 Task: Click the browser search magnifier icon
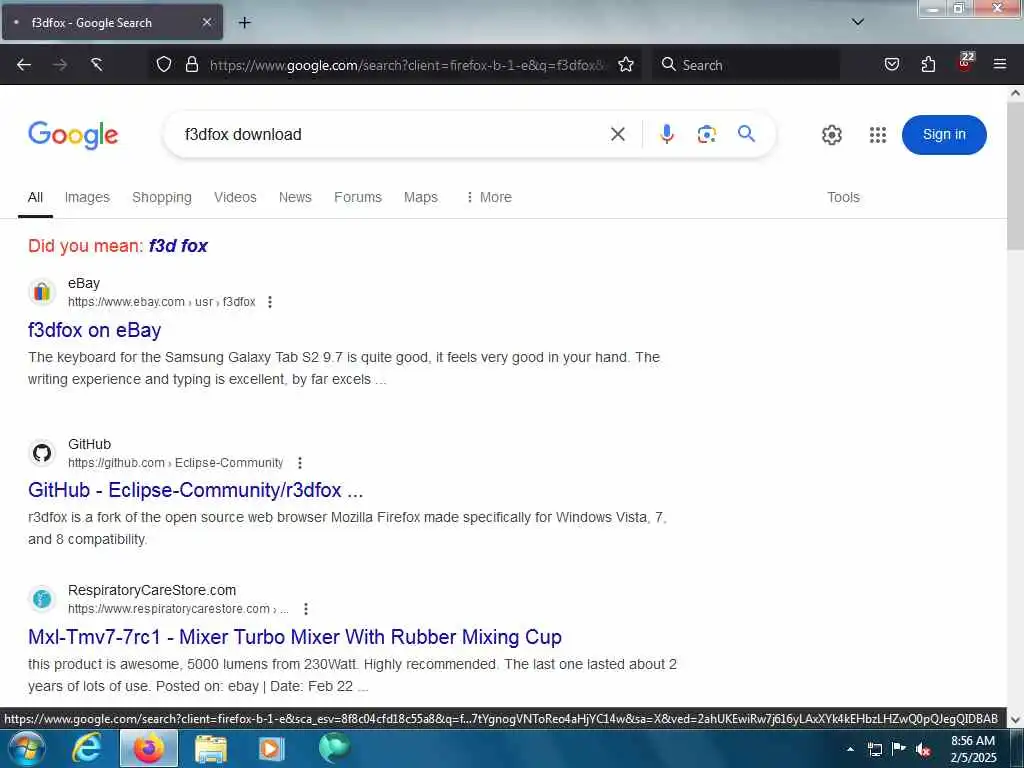pos(668,65)
